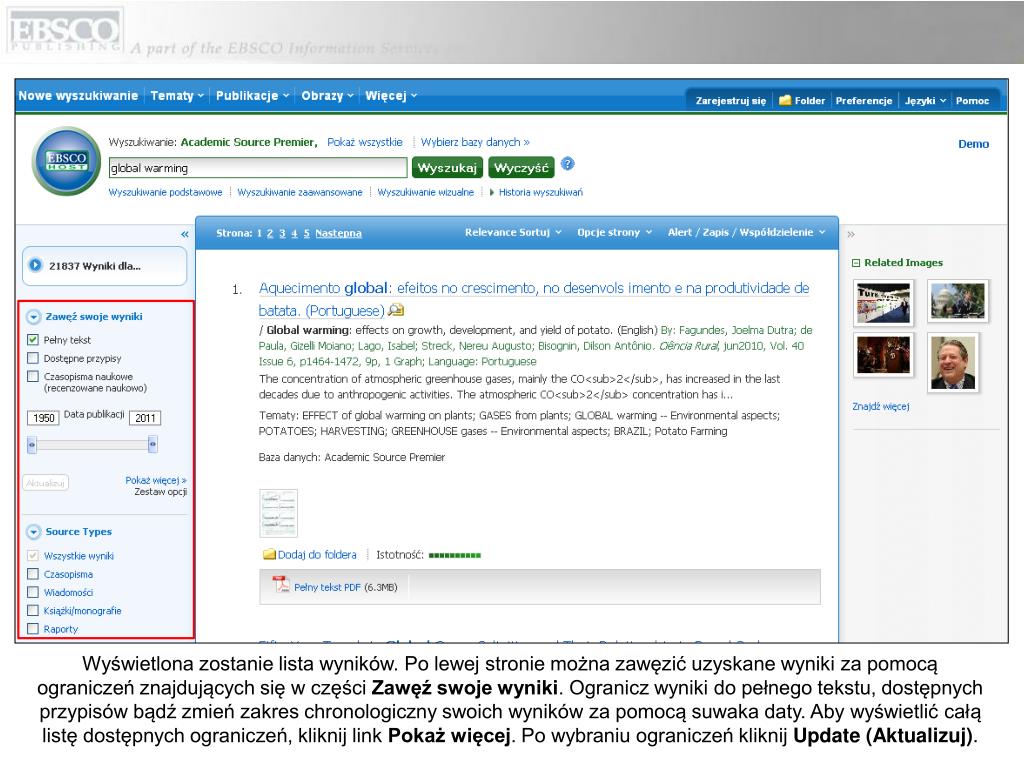Collapse left panel with double-chevron icon

[185, 234]
